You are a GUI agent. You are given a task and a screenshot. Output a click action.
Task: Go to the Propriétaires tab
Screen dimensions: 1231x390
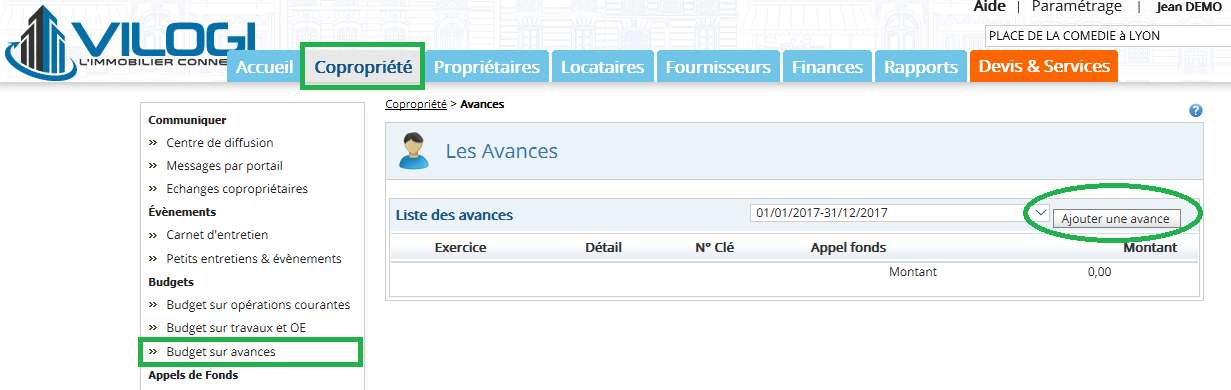coord(488,67)
